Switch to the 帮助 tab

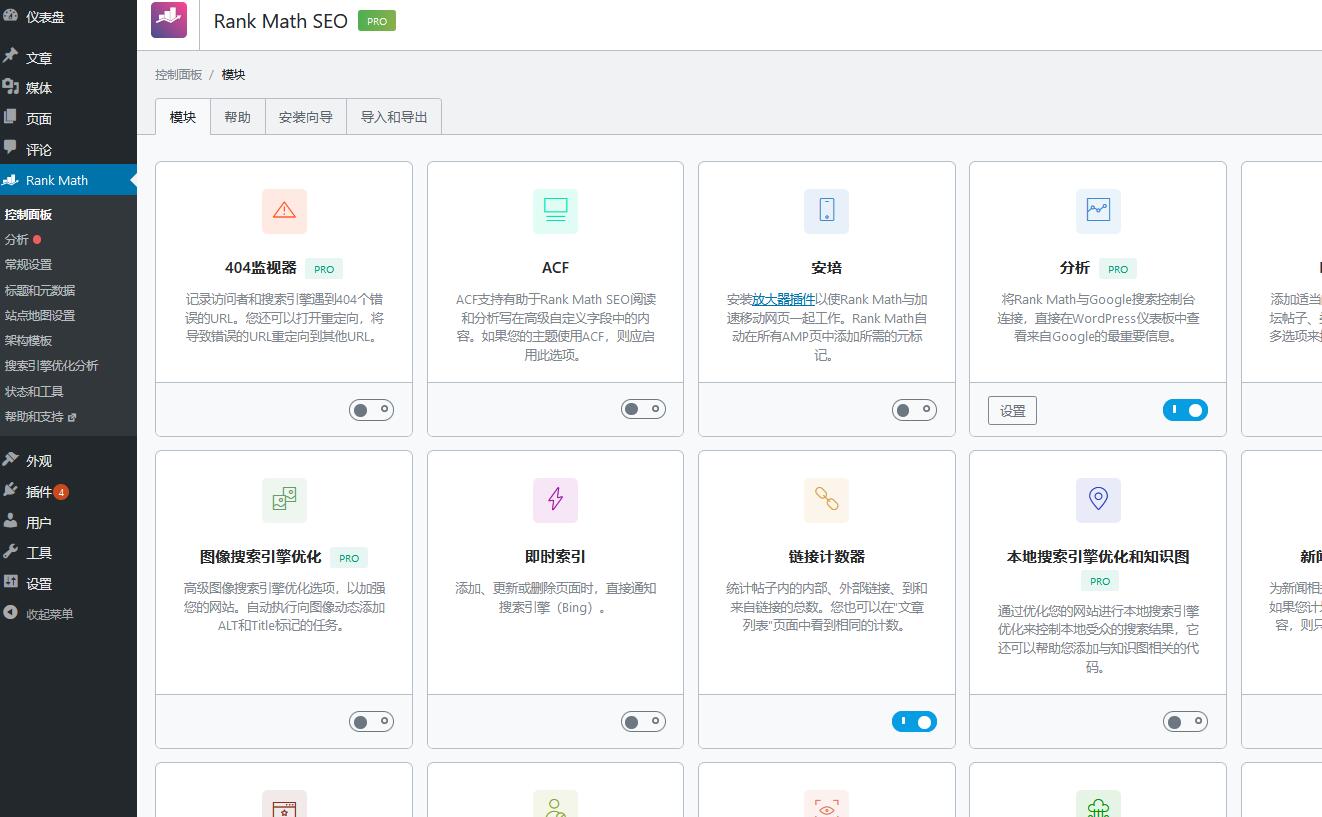238,117
